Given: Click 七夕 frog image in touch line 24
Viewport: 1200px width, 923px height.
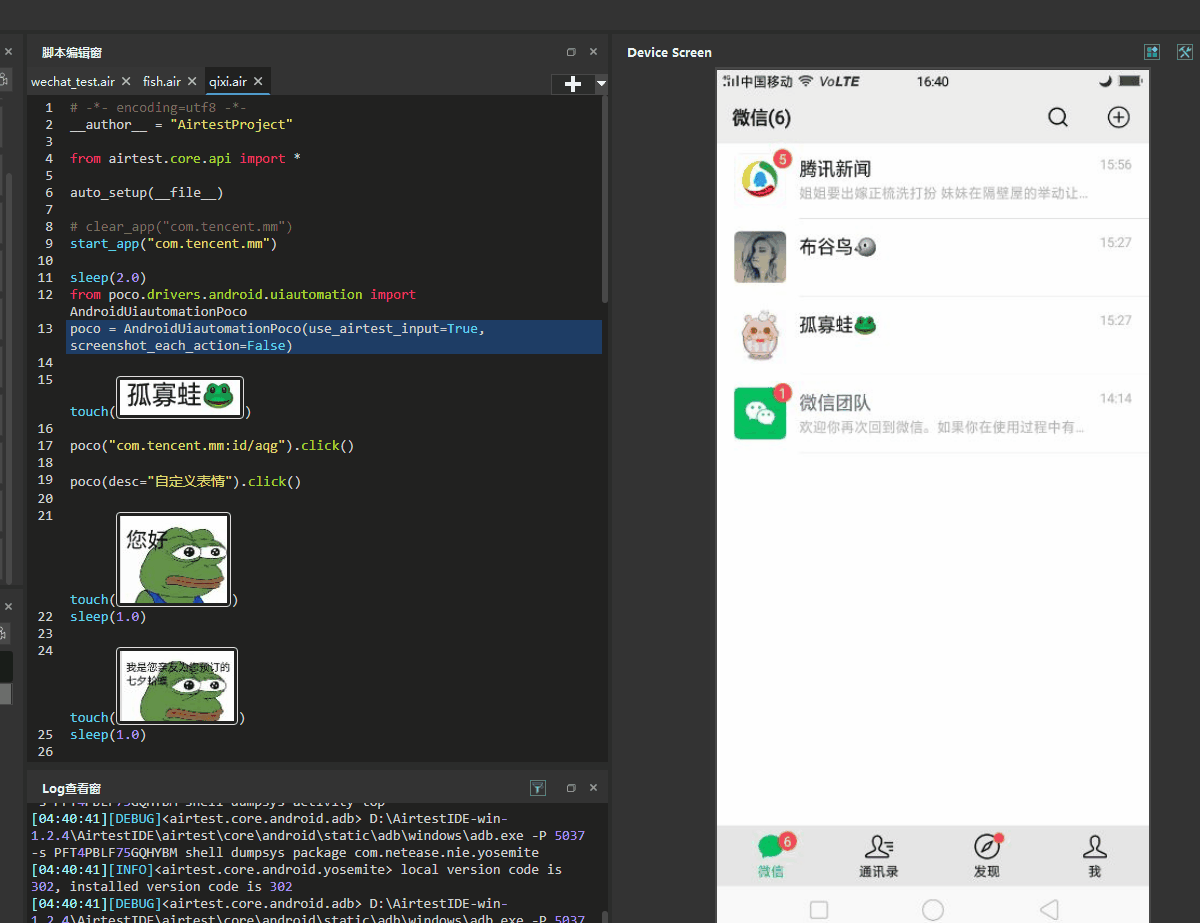Looking at the screenshot, I should pos(177,685).
